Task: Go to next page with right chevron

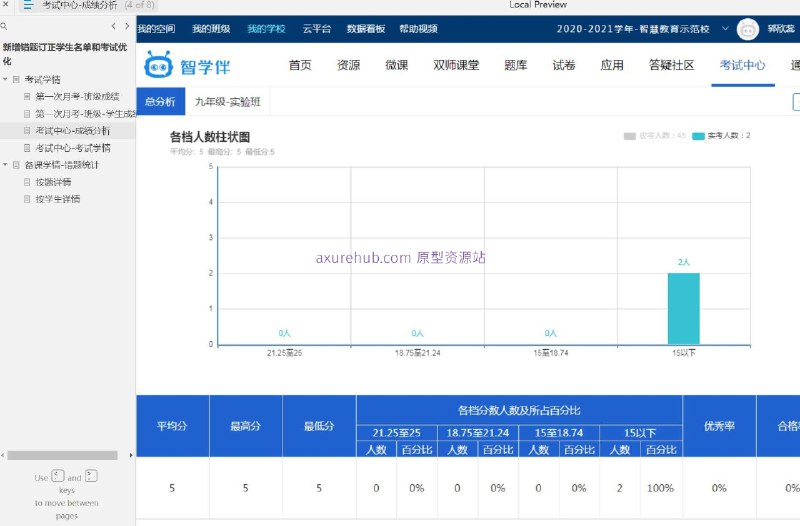Action: (x=127, y=26)
